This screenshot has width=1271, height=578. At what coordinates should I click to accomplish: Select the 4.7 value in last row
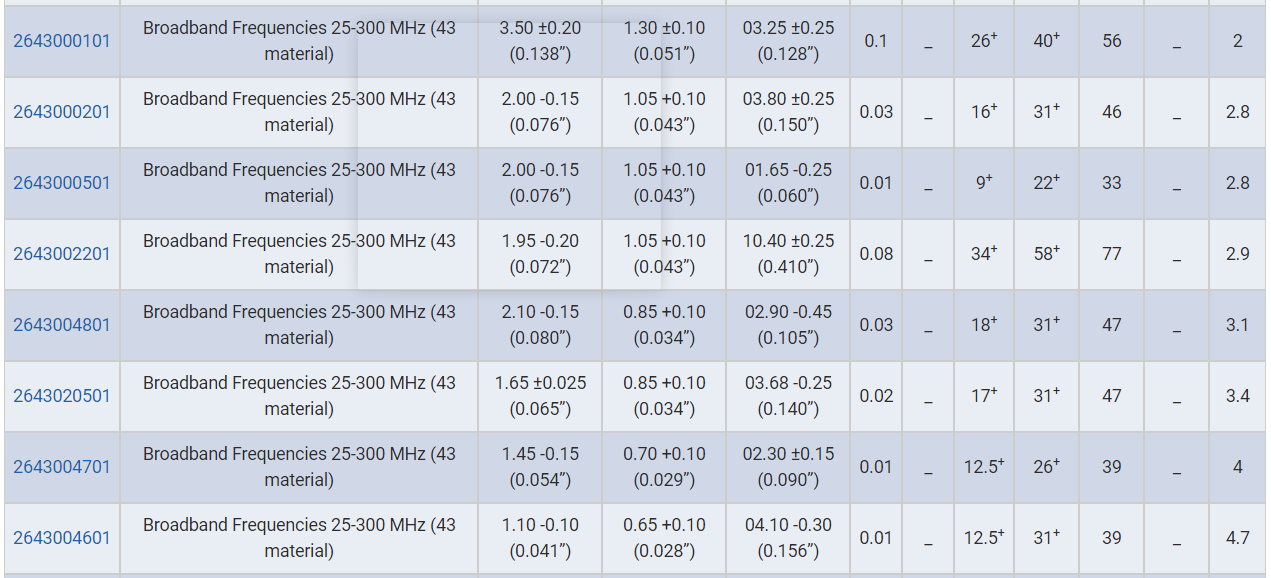[x=1238, y=538]
